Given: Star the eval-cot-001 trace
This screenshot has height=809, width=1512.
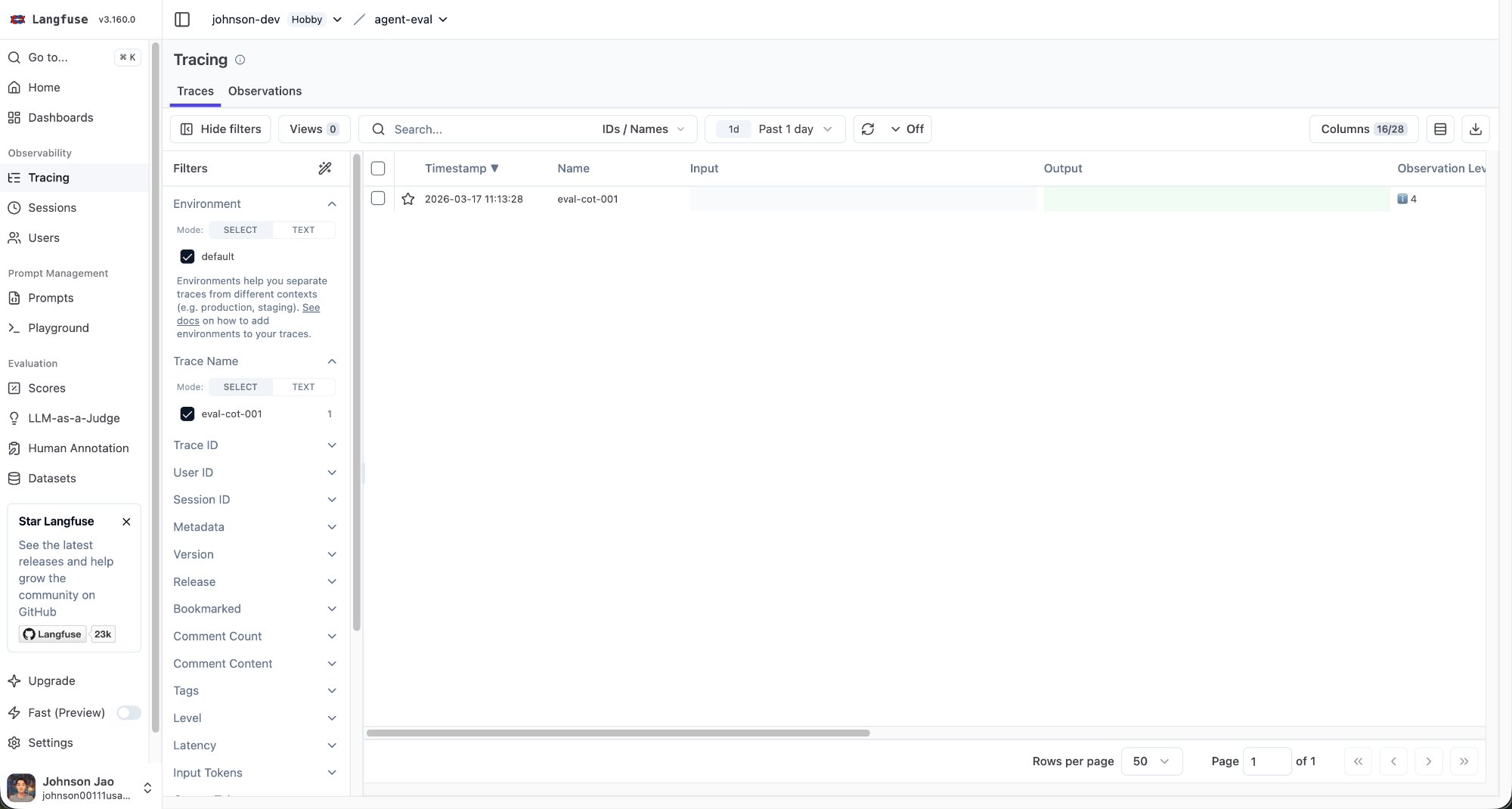Looking at the screenshot, I should tap(408, 199).
